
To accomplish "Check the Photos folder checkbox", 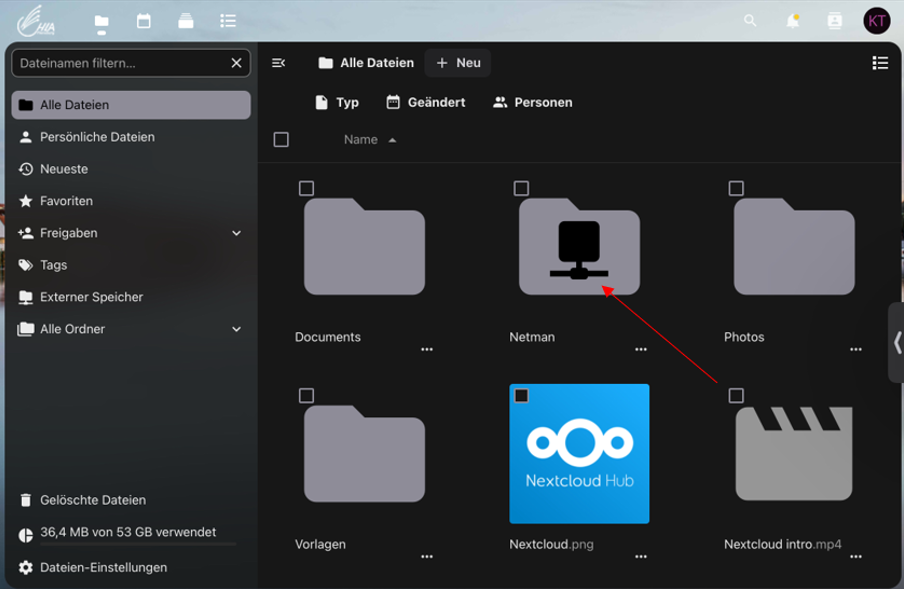I will pos(736,188).
